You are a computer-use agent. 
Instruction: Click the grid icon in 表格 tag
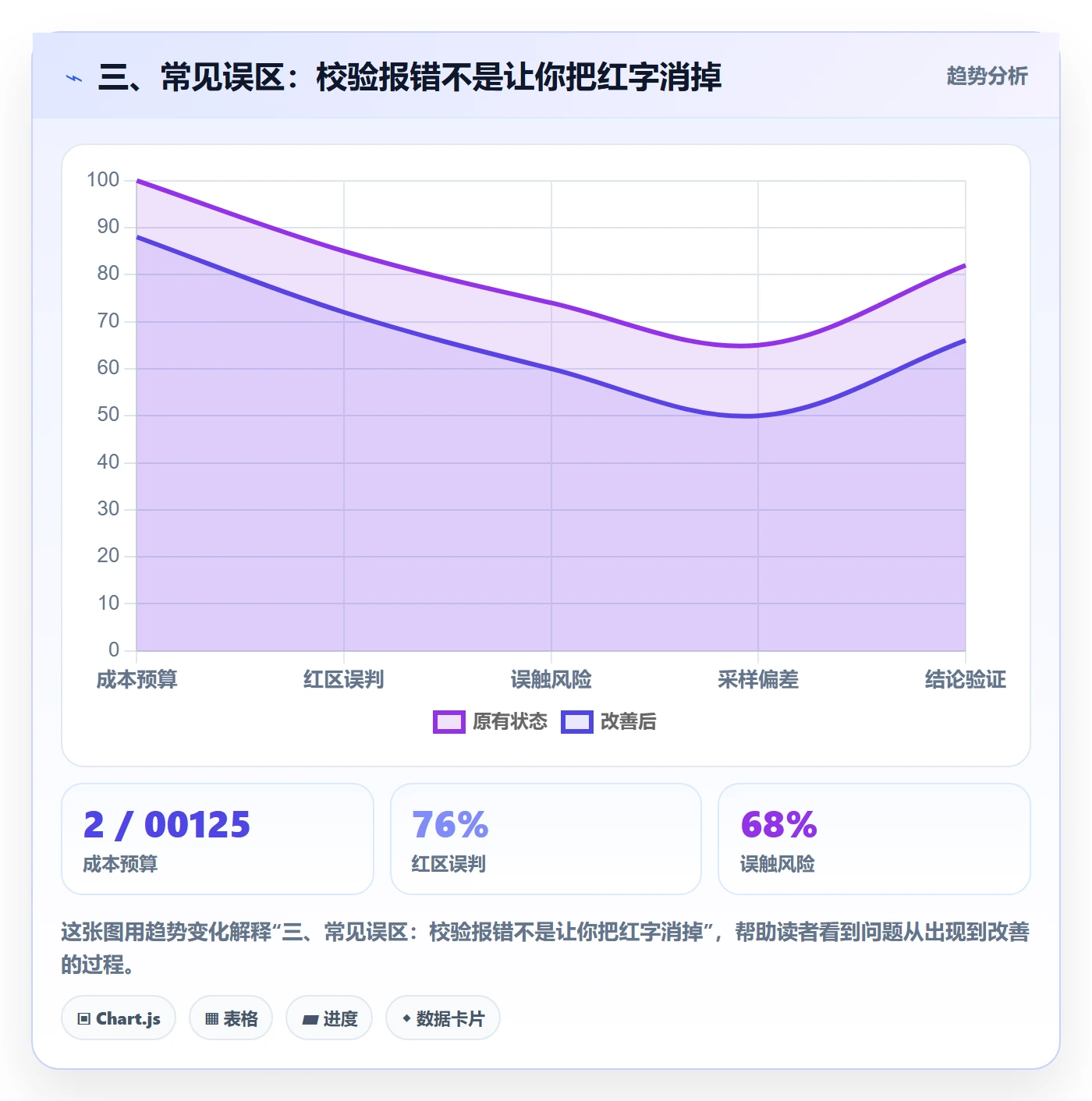pyautogui.click(x=211, y=1019)
